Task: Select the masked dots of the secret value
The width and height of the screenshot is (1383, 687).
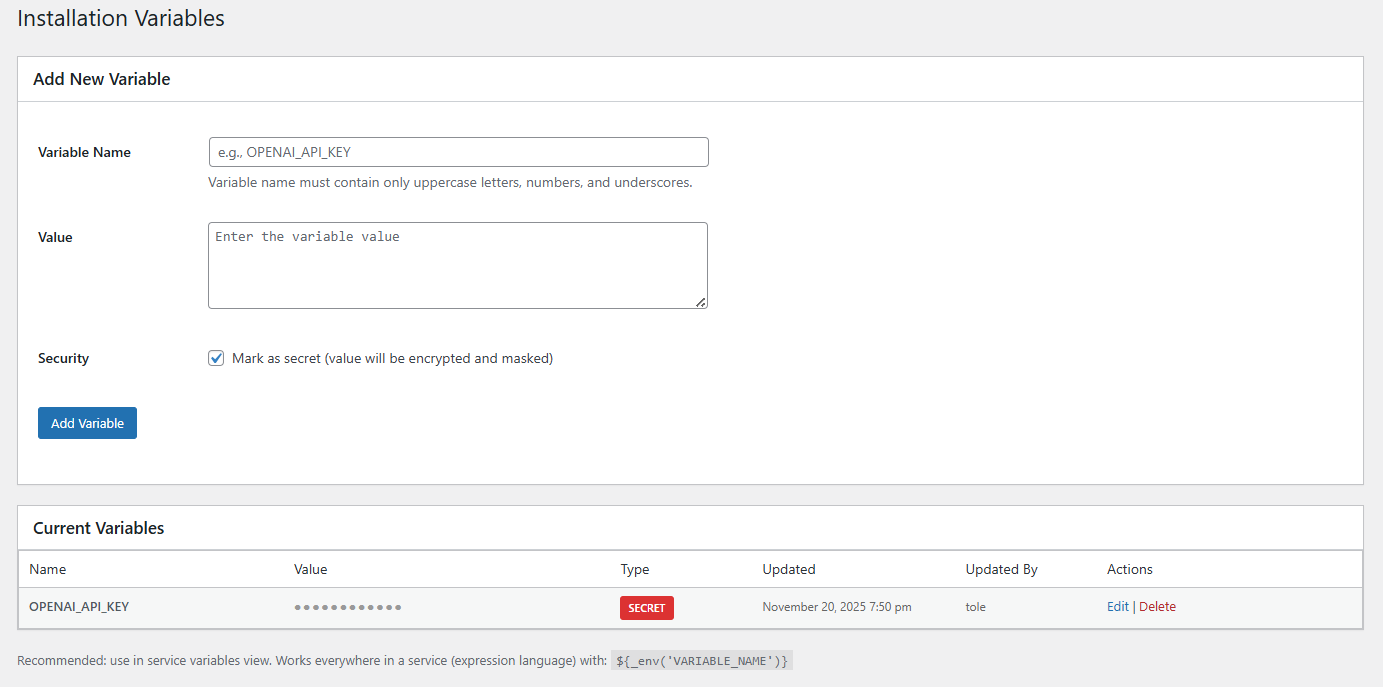Action: pos(348,606)
